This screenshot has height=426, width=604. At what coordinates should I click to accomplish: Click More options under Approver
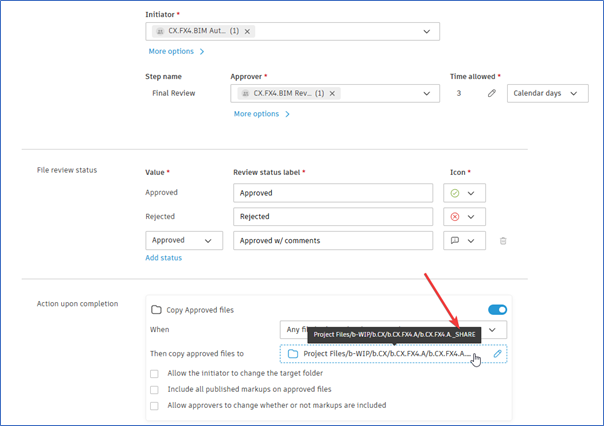click(262, 114)
